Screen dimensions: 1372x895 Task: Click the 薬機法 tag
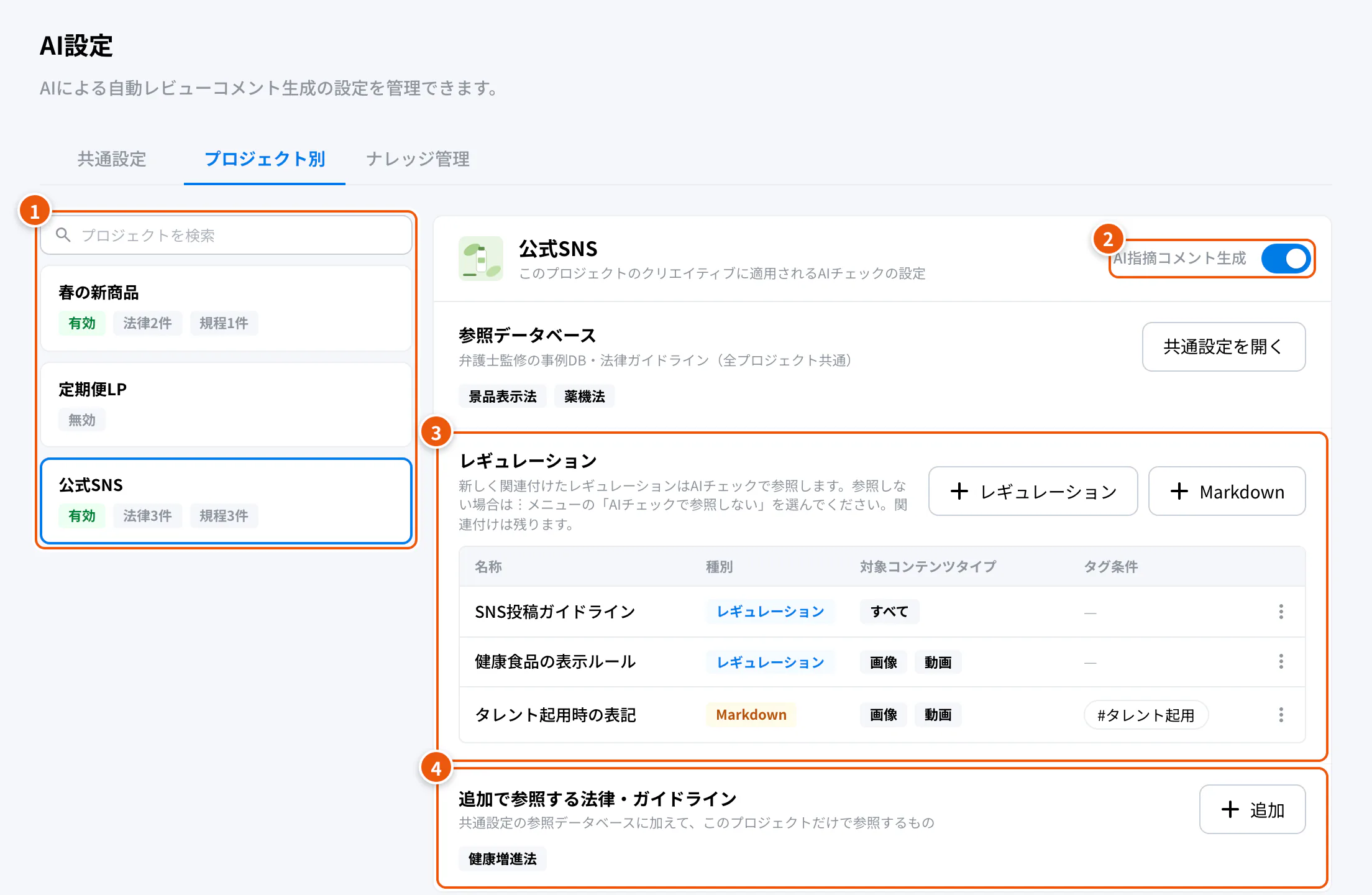click(x=584, y=397)
